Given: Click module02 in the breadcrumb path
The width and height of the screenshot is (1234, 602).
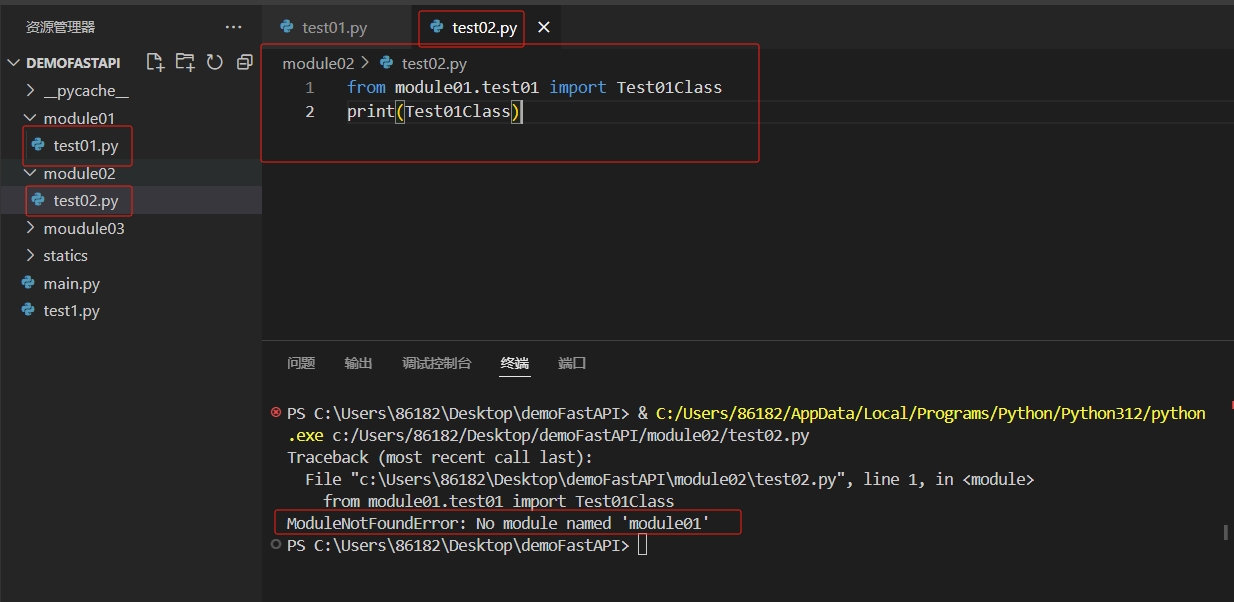Looking at the screenshot, I should click(318, 63).
